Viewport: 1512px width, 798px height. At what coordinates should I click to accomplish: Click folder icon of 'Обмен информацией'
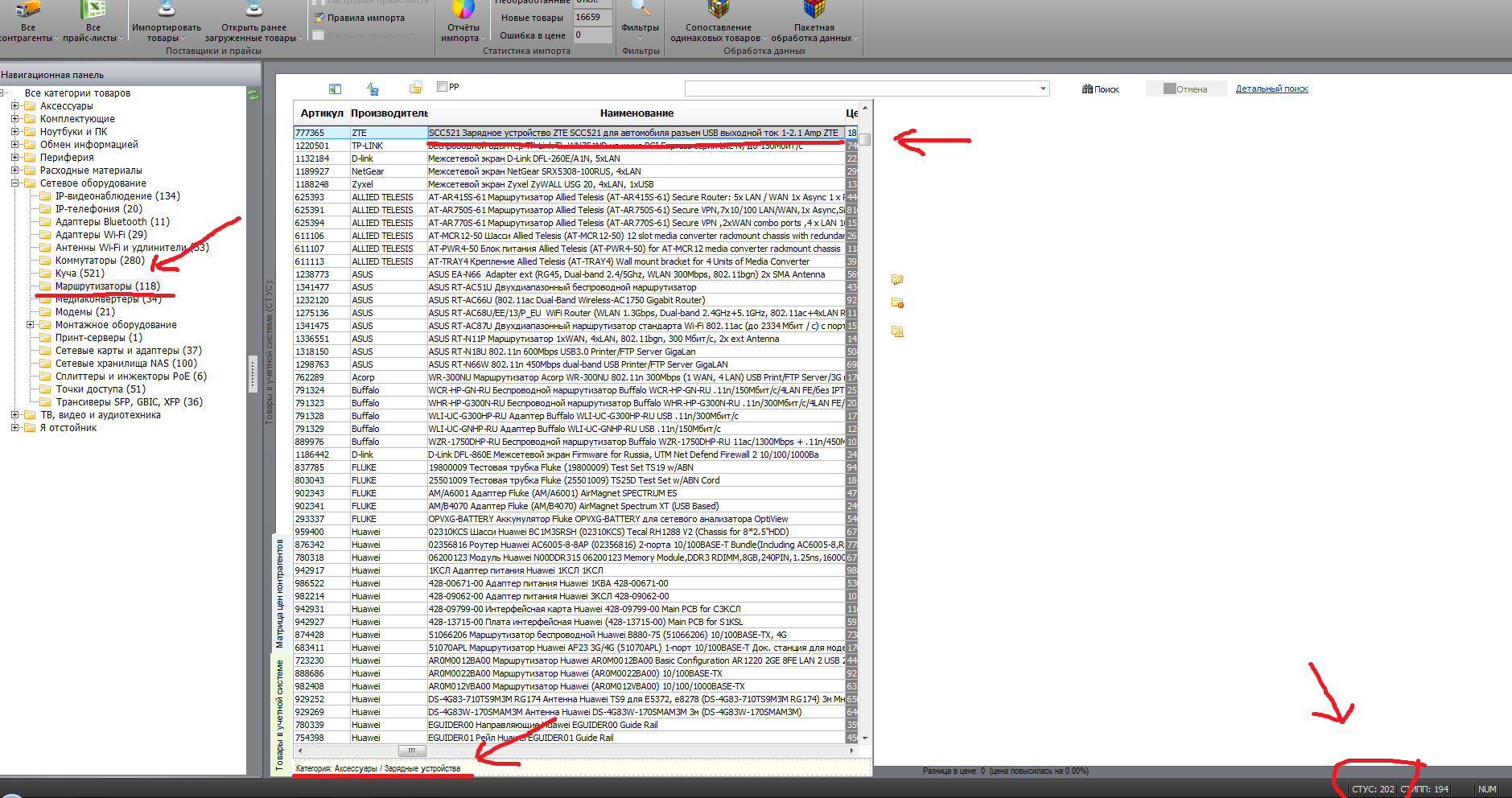pyautogui.click(x=31, y=145)
